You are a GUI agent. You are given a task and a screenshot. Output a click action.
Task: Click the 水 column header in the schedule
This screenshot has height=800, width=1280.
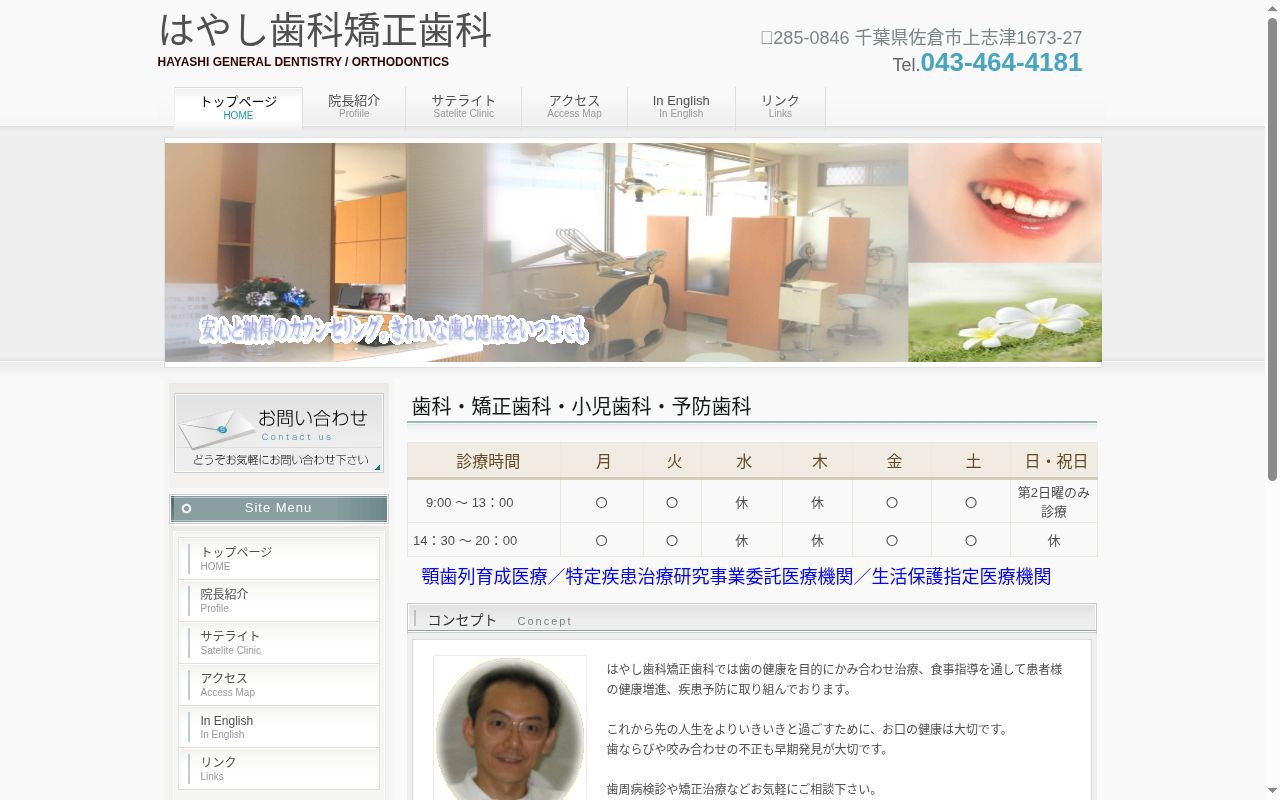743,461
